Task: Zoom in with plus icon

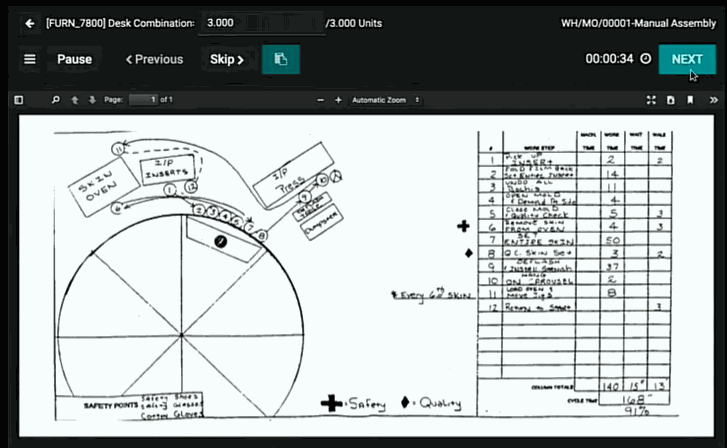Action: click(x=338, y=100)
